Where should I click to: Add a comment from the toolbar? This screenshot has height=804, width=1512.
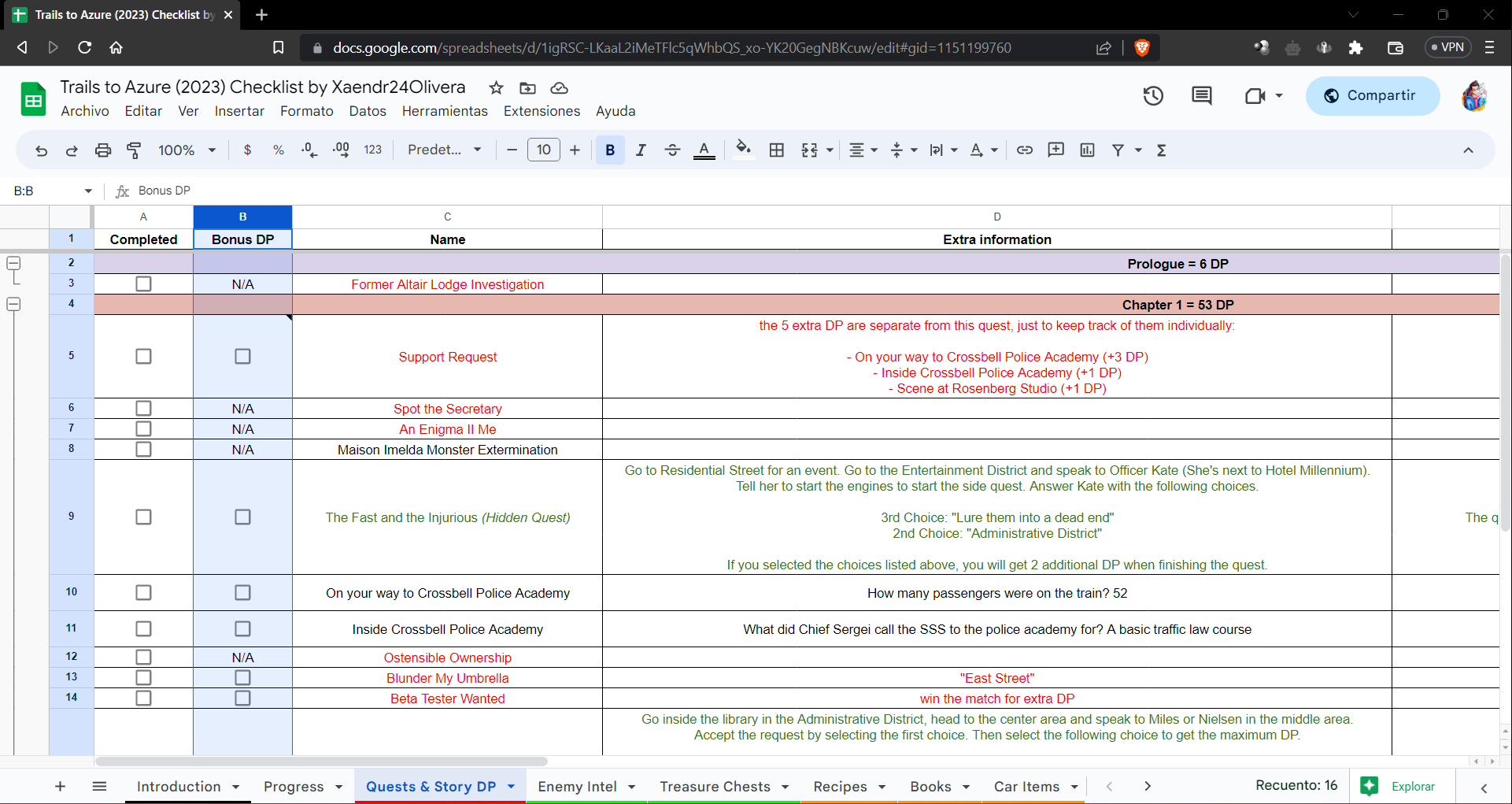pos(1056,150)
